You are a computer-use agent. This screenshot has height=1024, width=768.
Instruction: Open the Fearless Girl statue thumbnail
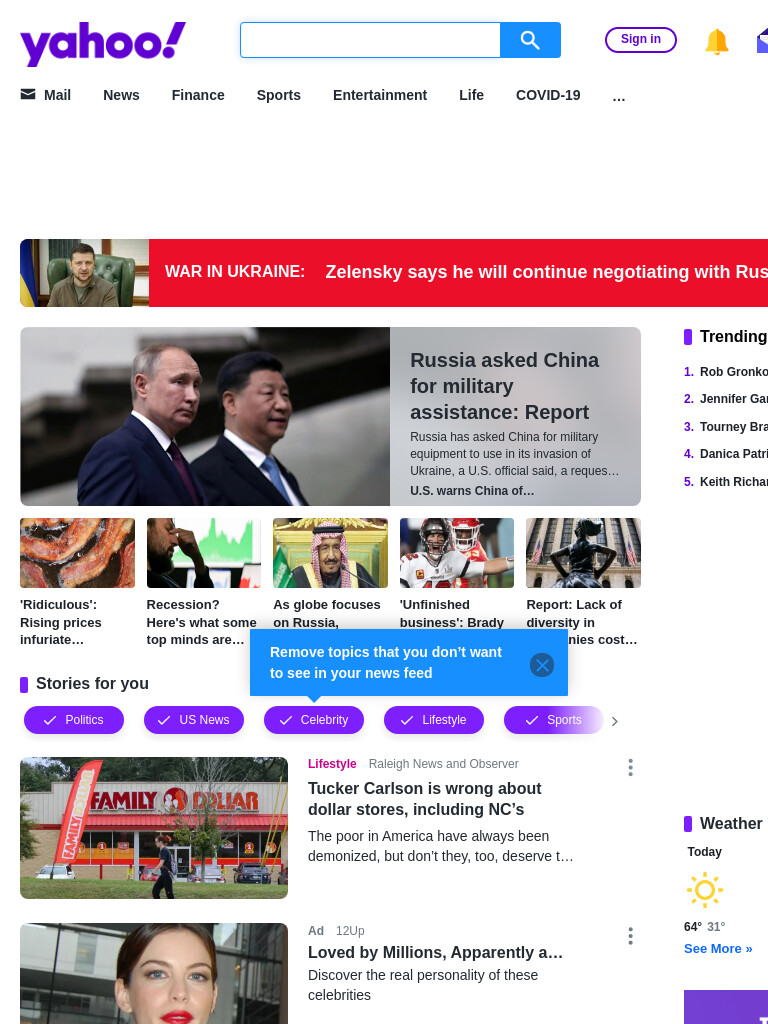583,552
